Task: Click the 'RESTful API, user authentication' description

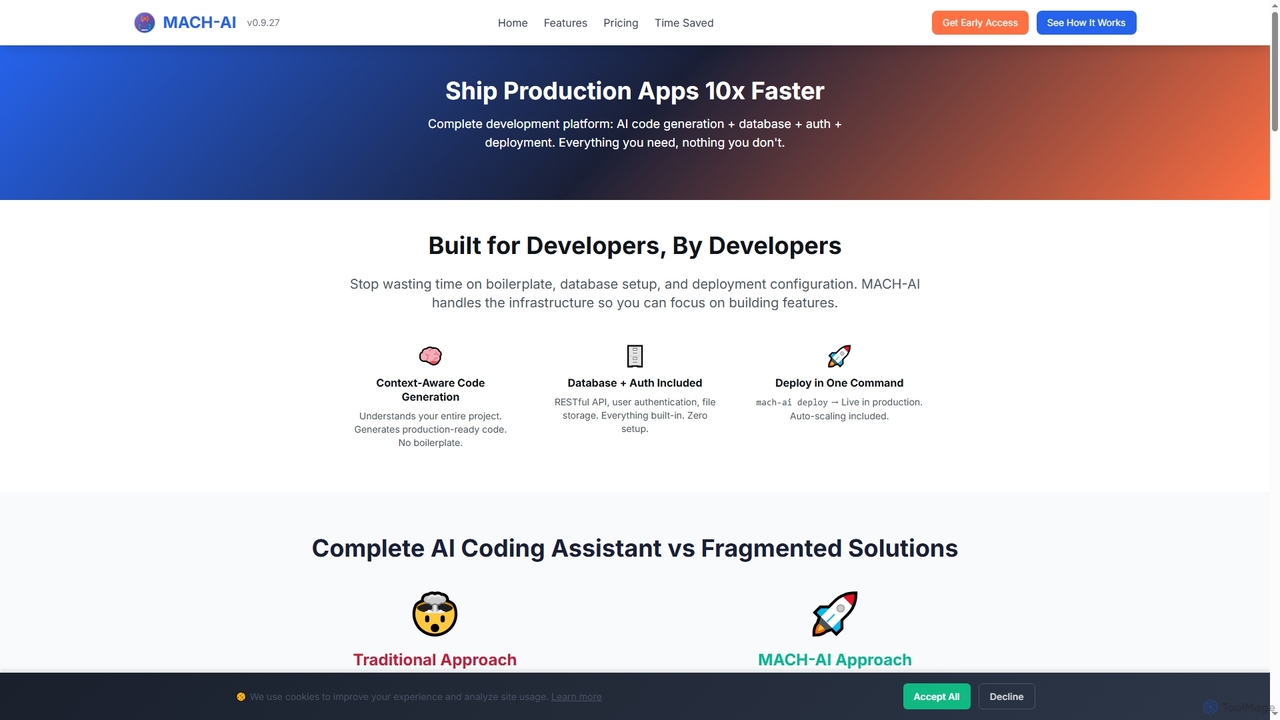Action: [635, 415]
